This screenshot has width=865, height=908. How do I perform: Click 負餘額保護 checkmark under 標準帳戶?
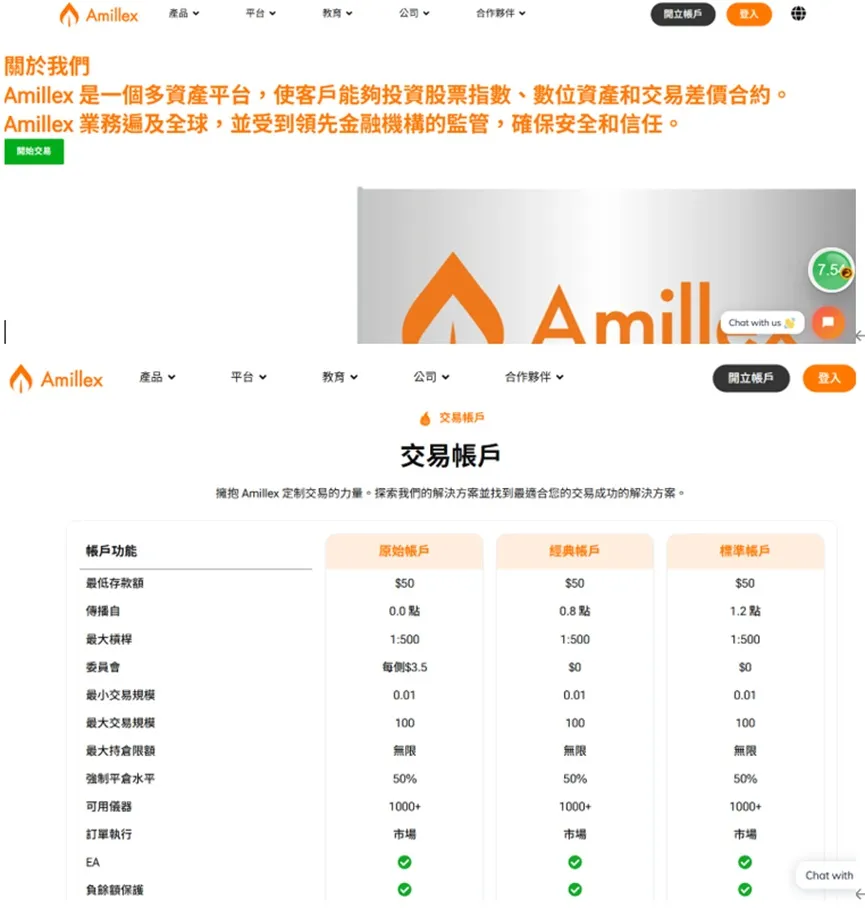click(745, 889)
